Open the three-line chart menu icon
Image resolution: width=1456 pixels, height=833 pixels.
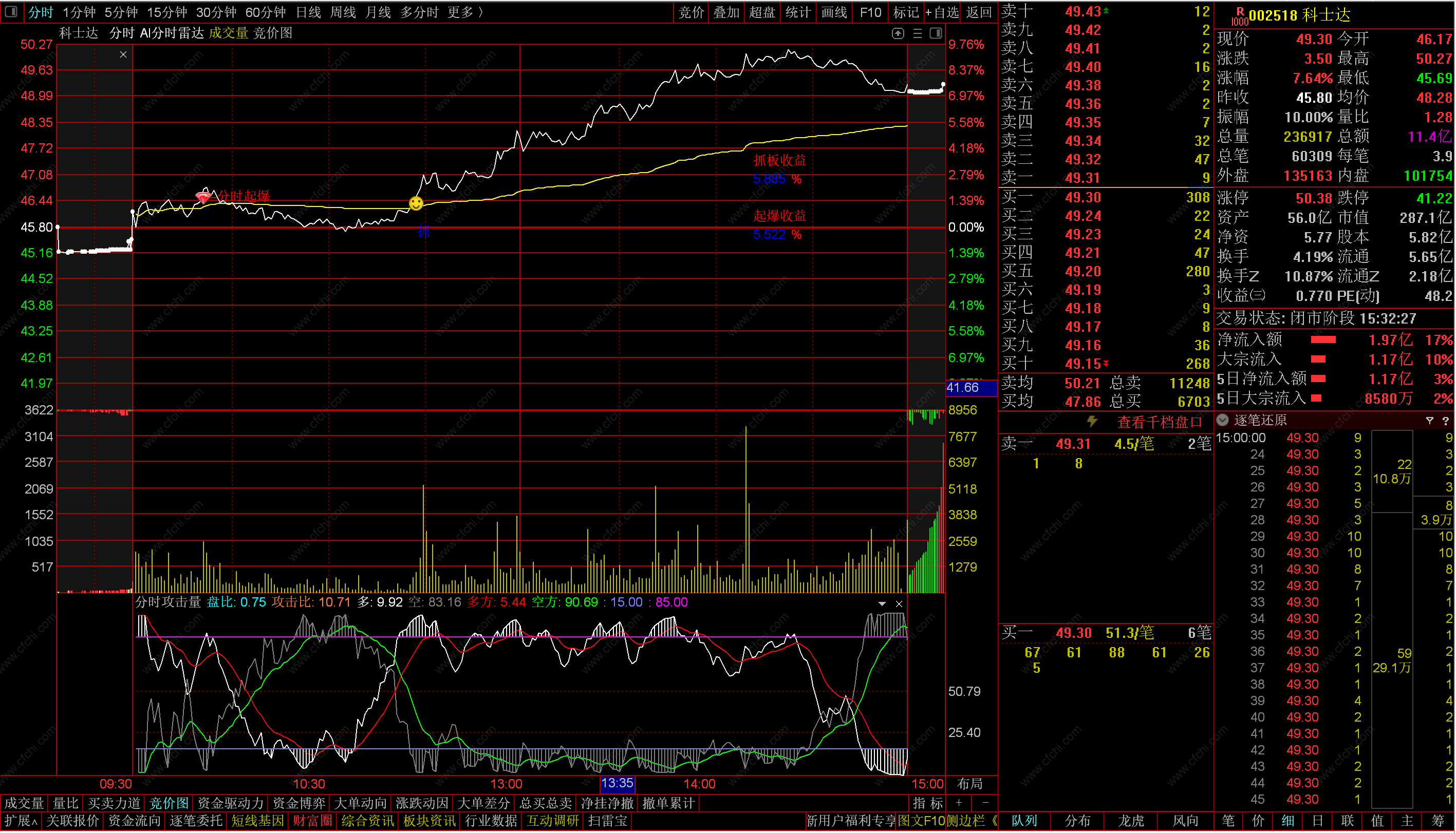(918, 34)
